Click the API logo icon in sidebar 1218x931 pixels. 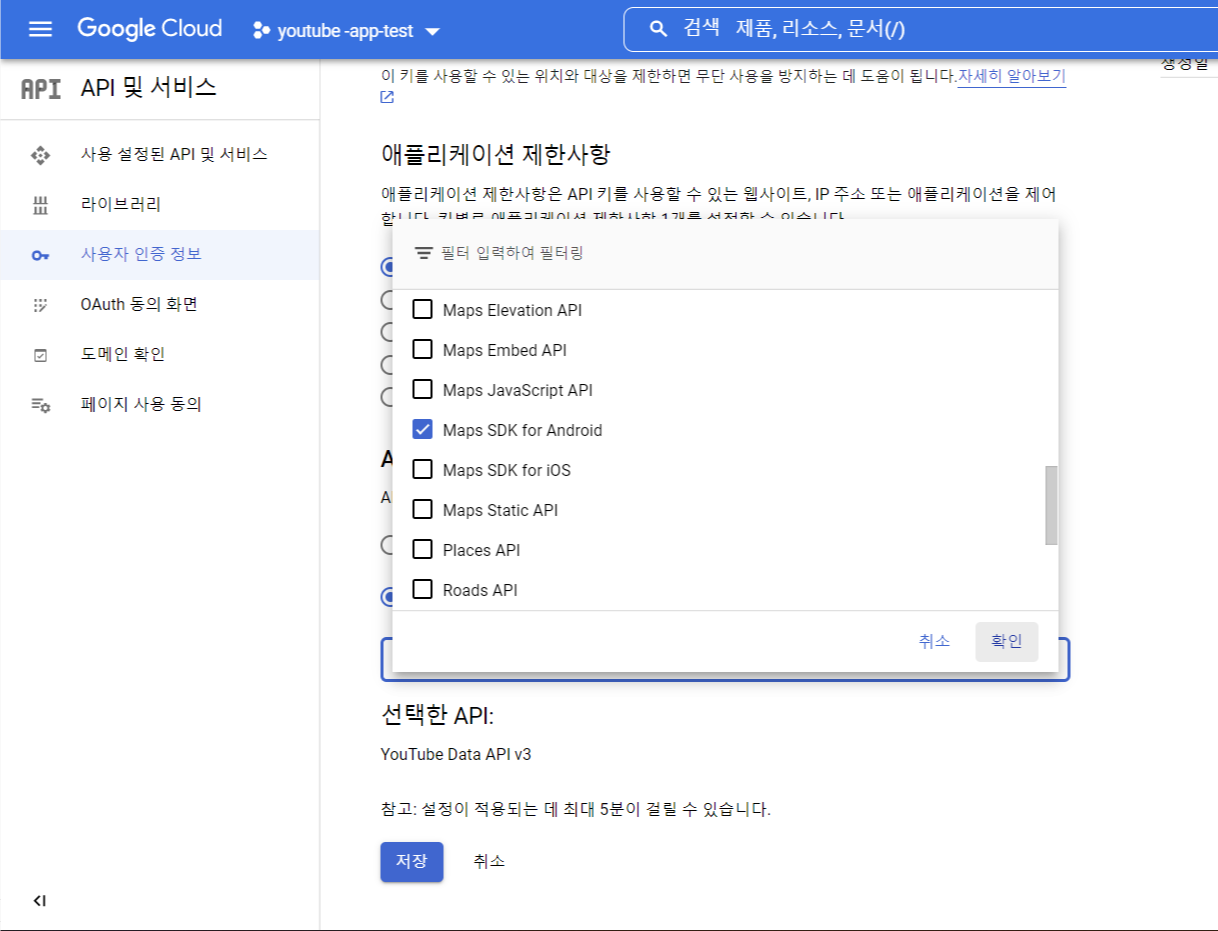click(41, 89)
